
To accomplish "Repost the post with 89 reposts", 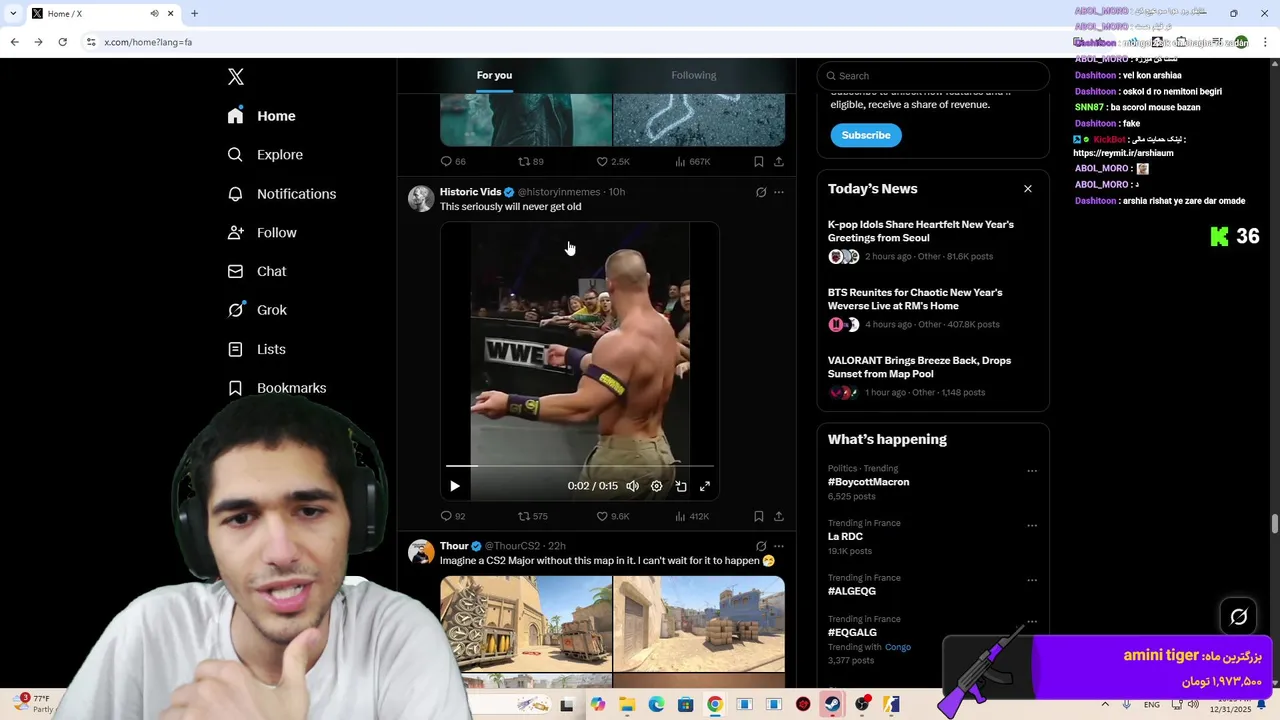I will [x=530, y=162].
